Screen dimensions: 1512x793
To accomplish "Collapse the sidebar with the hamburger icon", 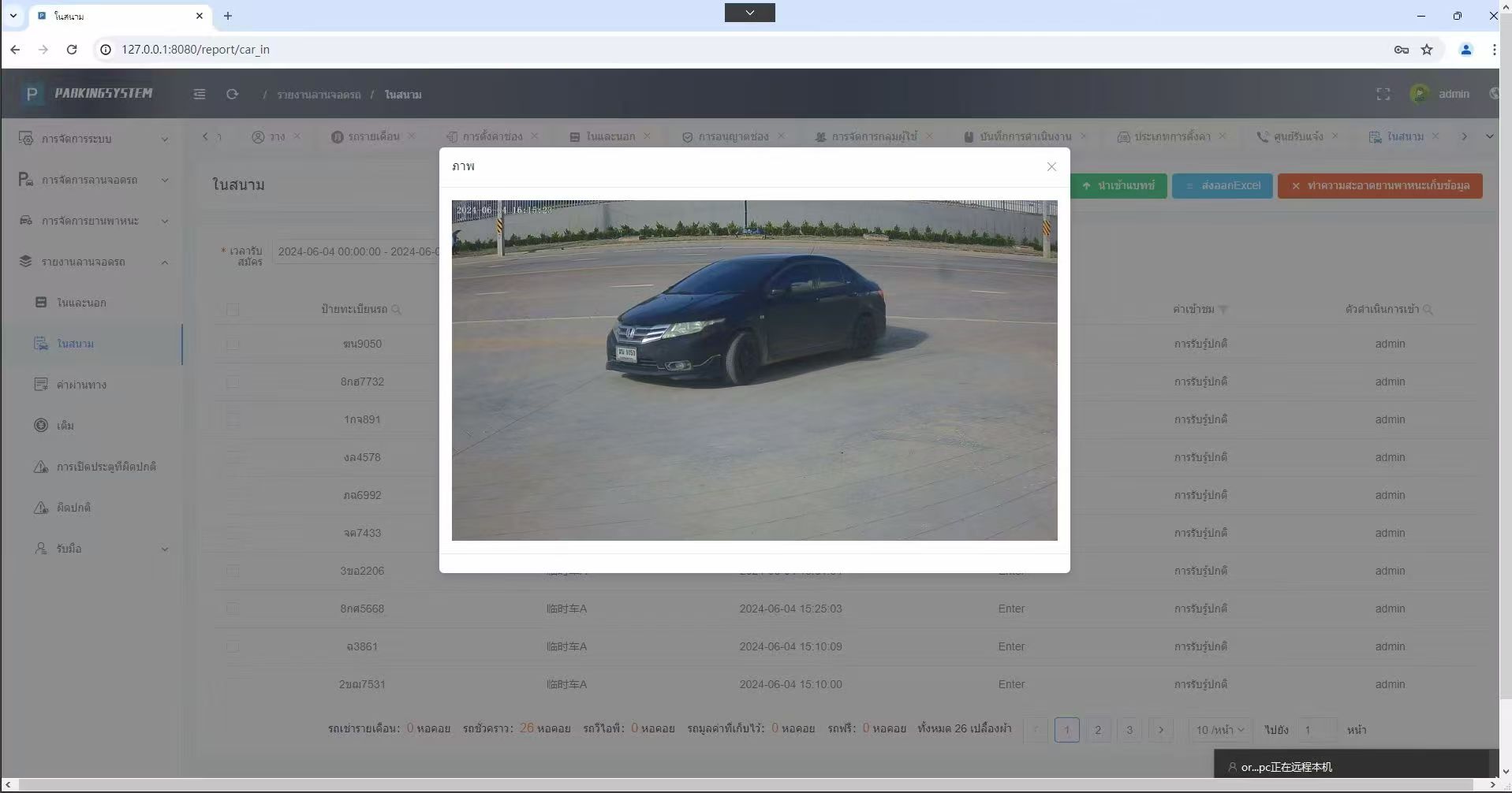I will click(x=200, y=94).
